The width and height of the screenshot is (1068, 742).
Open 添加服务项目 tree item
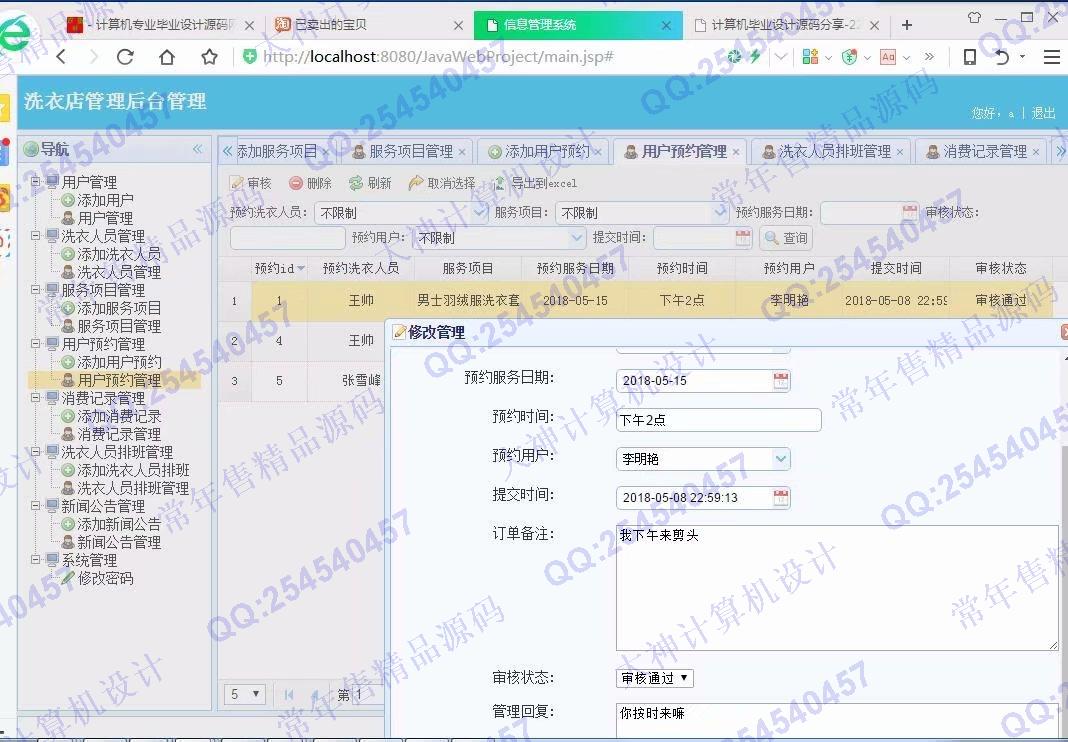pos(119,308)
